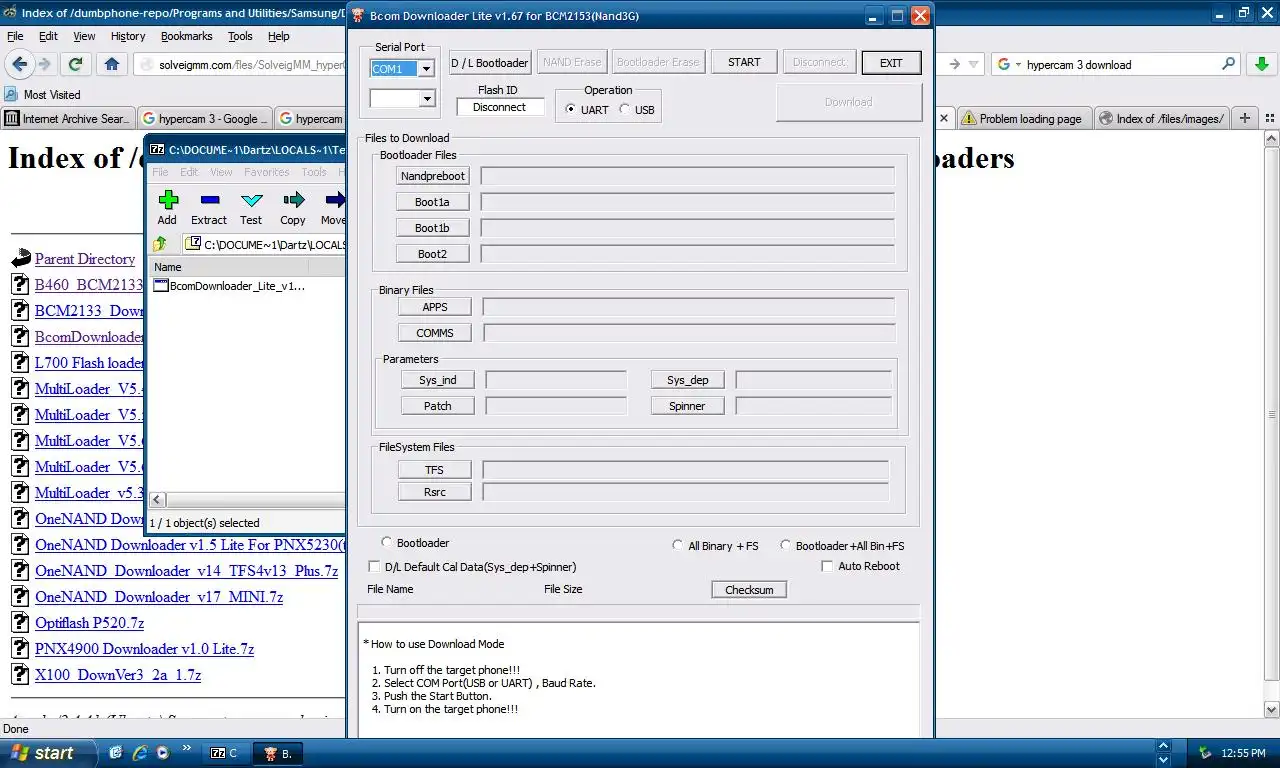Open COM1 serial port dropdown

pos(427,69)
